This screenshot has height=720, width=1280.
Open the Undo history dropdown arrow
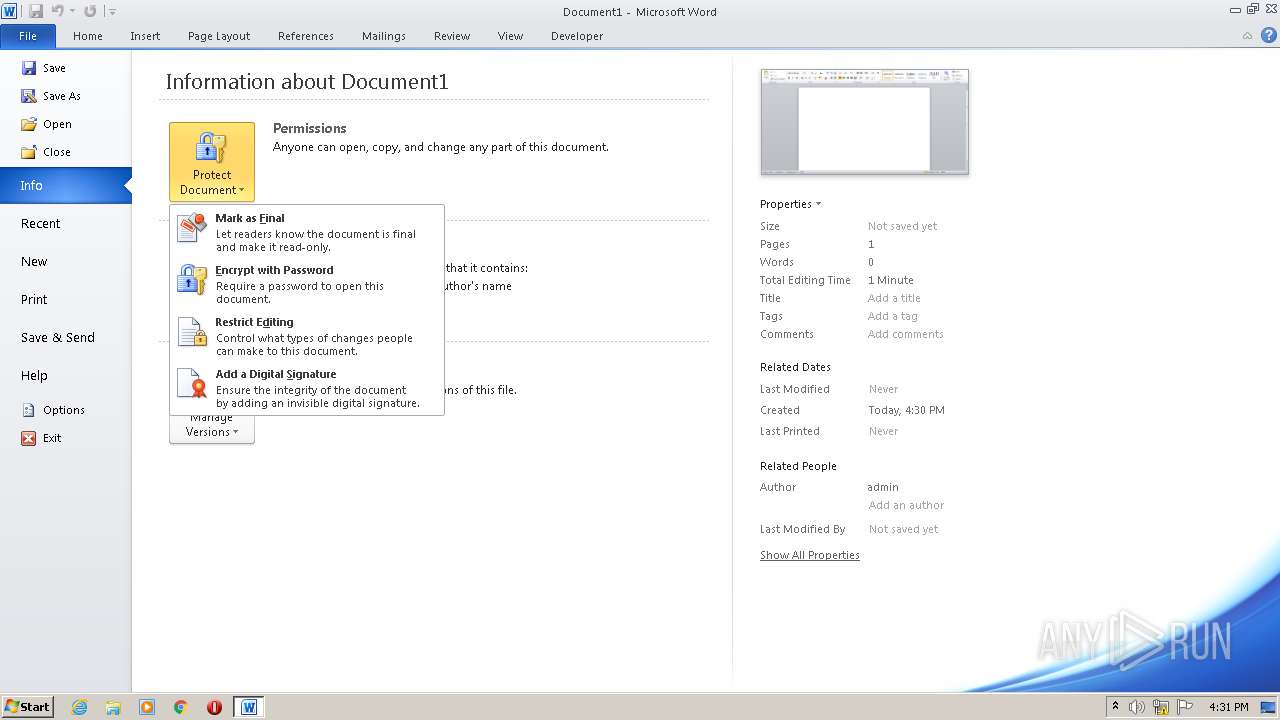[x=72, y=12]
